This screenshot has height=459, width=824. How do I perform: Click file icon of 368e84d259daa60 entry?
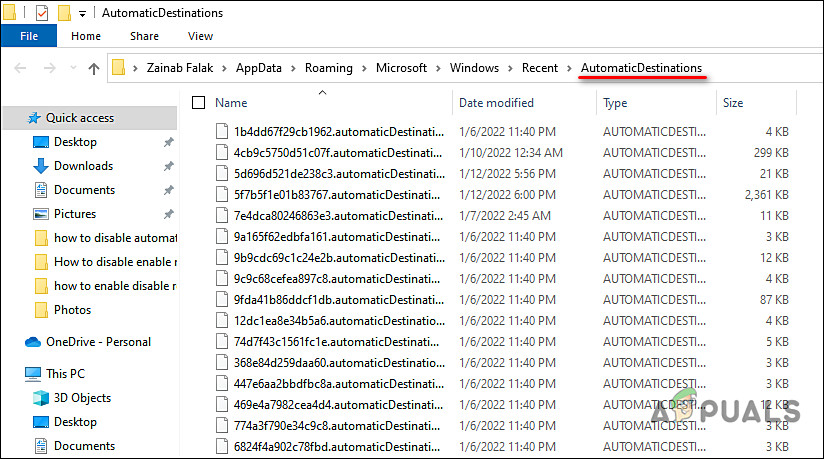(x=222, y=363)
